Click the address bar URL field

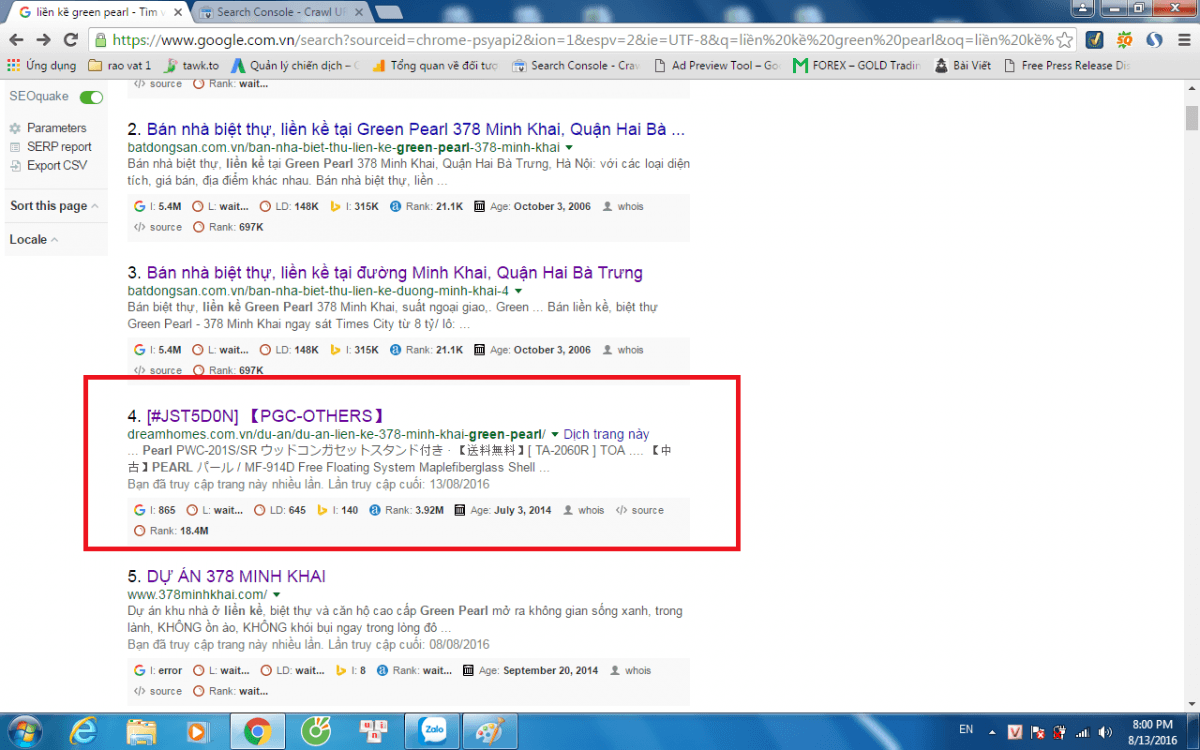[582, 40]
